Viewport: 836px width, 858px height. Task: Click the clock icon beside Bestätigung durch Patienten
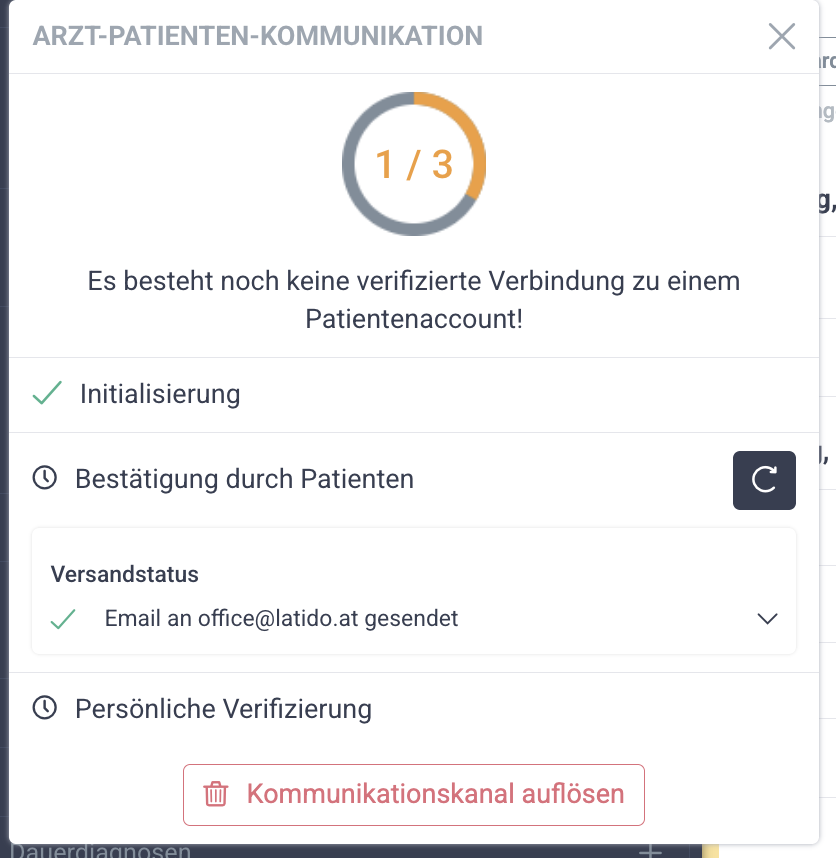(45, 479)
